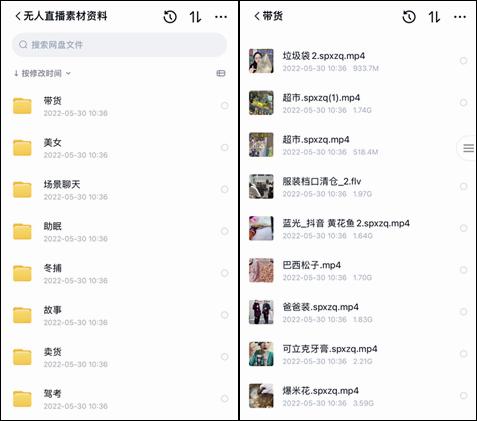Select 巴西松子.mp4 file radio circle
Screen dimensions: 477x421
(x=463, y=270)
